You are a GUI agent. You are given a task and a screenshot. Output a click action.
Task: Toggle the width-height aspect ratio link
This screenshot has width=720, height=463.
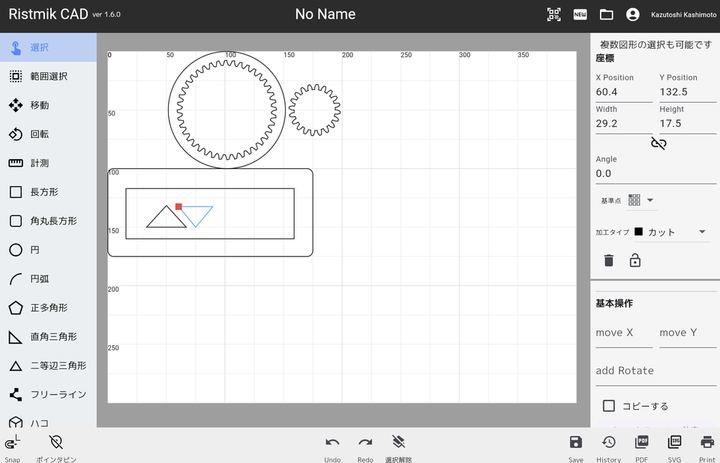[x=658, y=143]
